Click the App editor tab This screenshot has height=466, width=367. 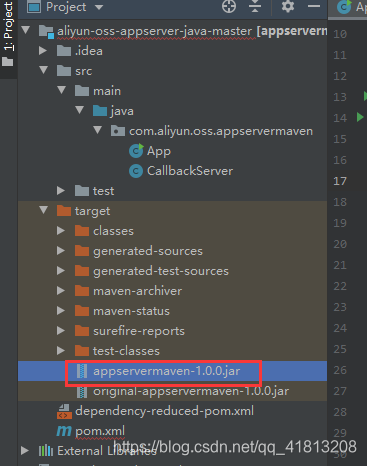coord(348,7)
